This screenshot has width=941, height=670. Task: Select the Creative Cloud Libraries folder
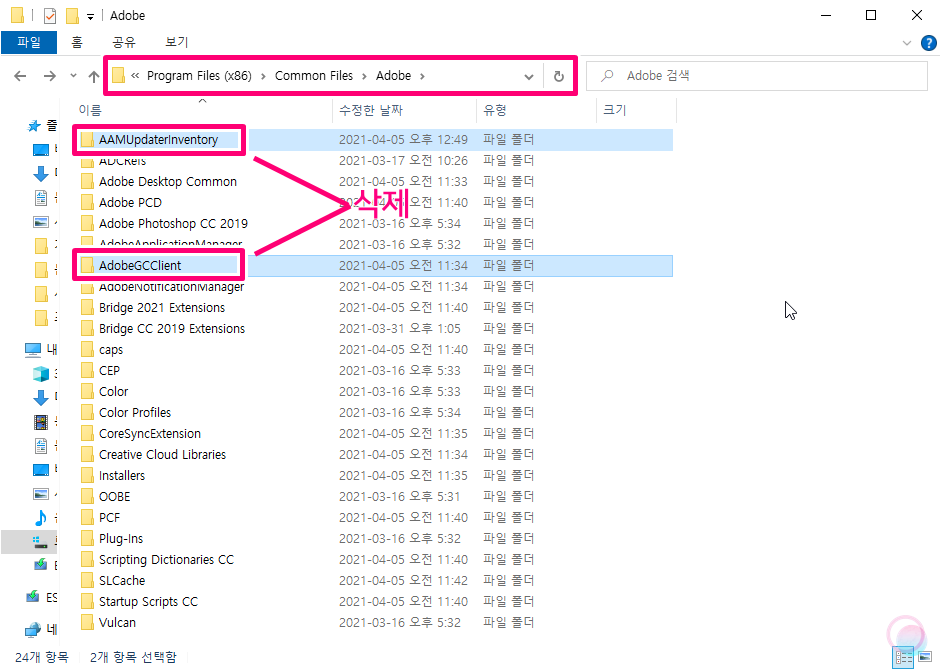[x=162, y=454]
